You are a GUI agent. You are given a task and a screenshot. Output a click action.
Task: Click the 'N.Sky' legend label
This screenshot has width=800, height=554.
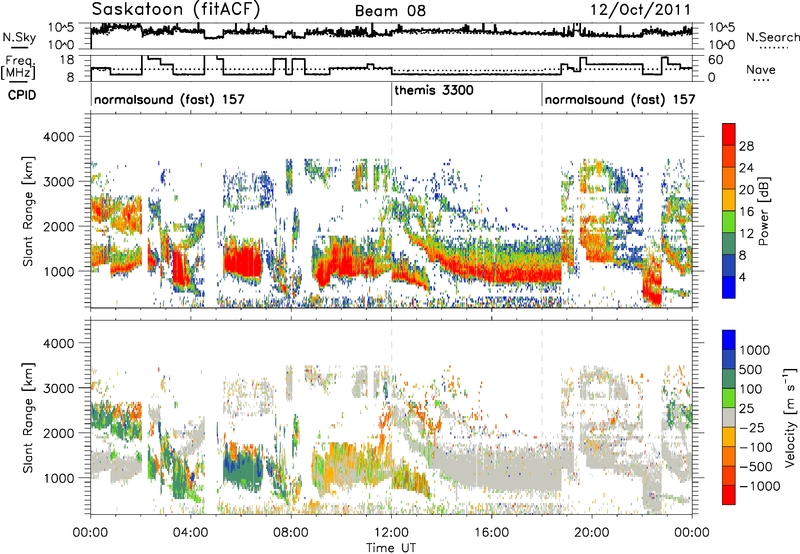[x=19, y=37]
